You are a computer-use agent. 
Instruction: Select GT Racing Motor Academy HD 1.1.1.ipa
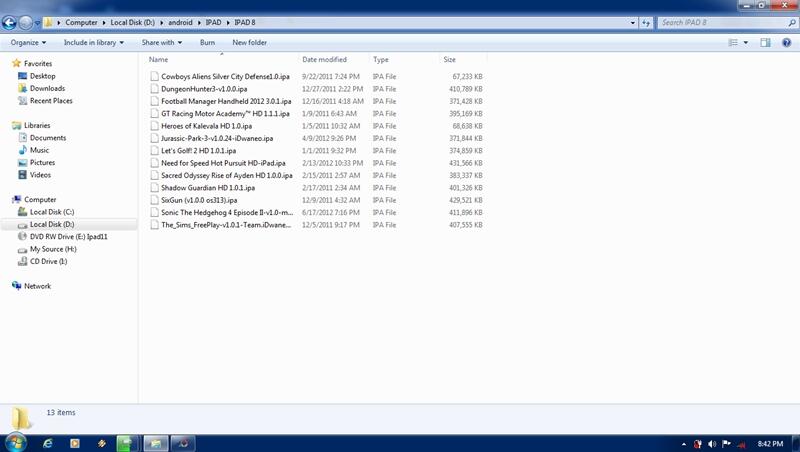(x=225, y=114)
